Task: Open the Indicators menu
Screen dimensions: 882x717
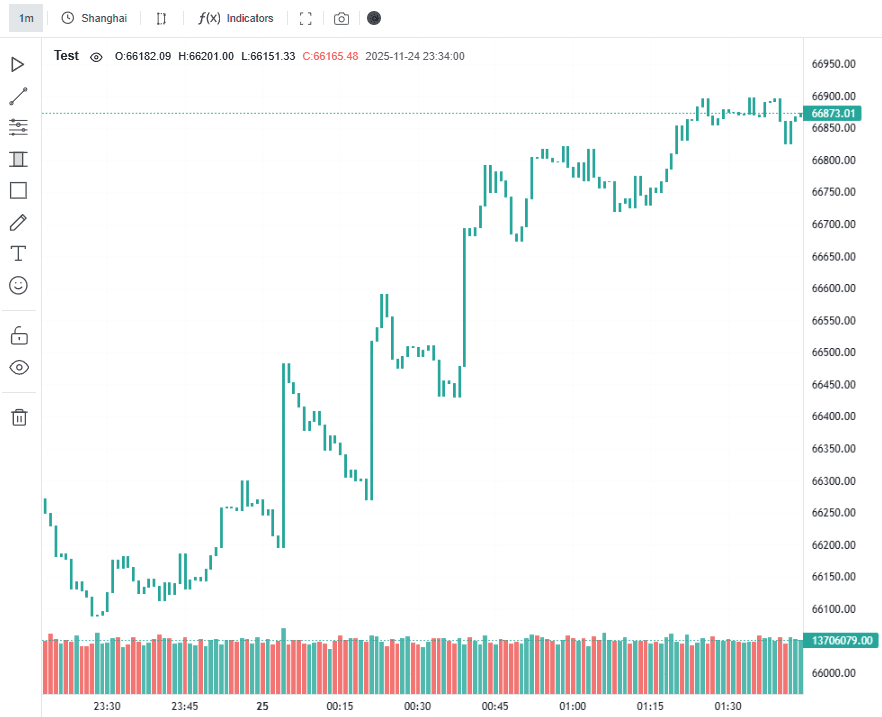Action: pyautogui.click(x=236, y=18)
